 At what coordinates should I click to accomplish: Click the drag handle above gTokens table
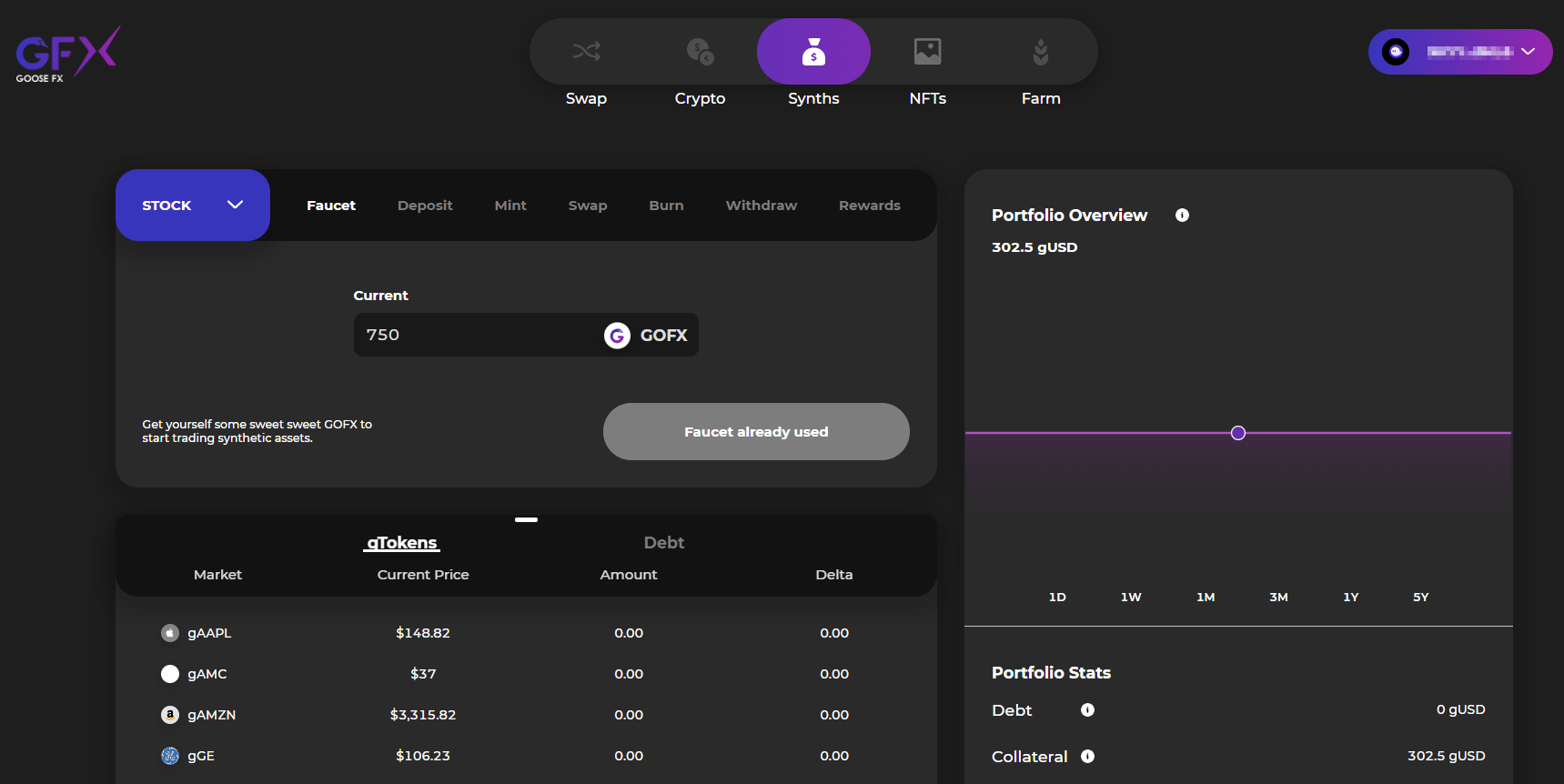coord(526,519)
